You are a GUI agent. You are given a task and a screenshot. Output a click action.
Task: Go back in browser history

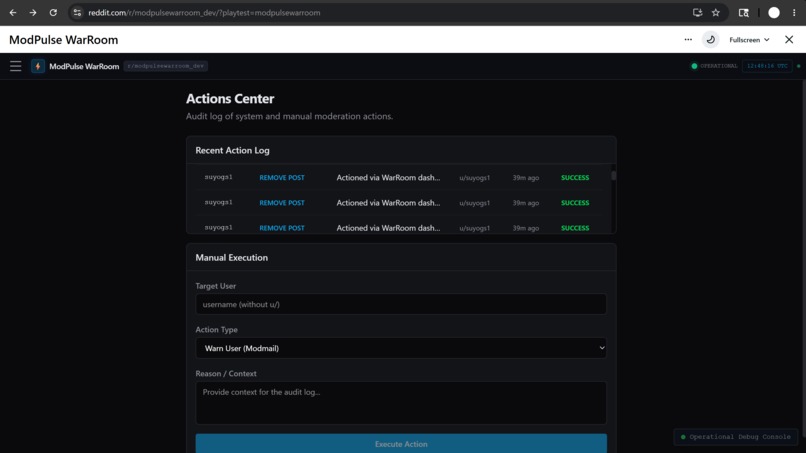[x=13, y=13]
